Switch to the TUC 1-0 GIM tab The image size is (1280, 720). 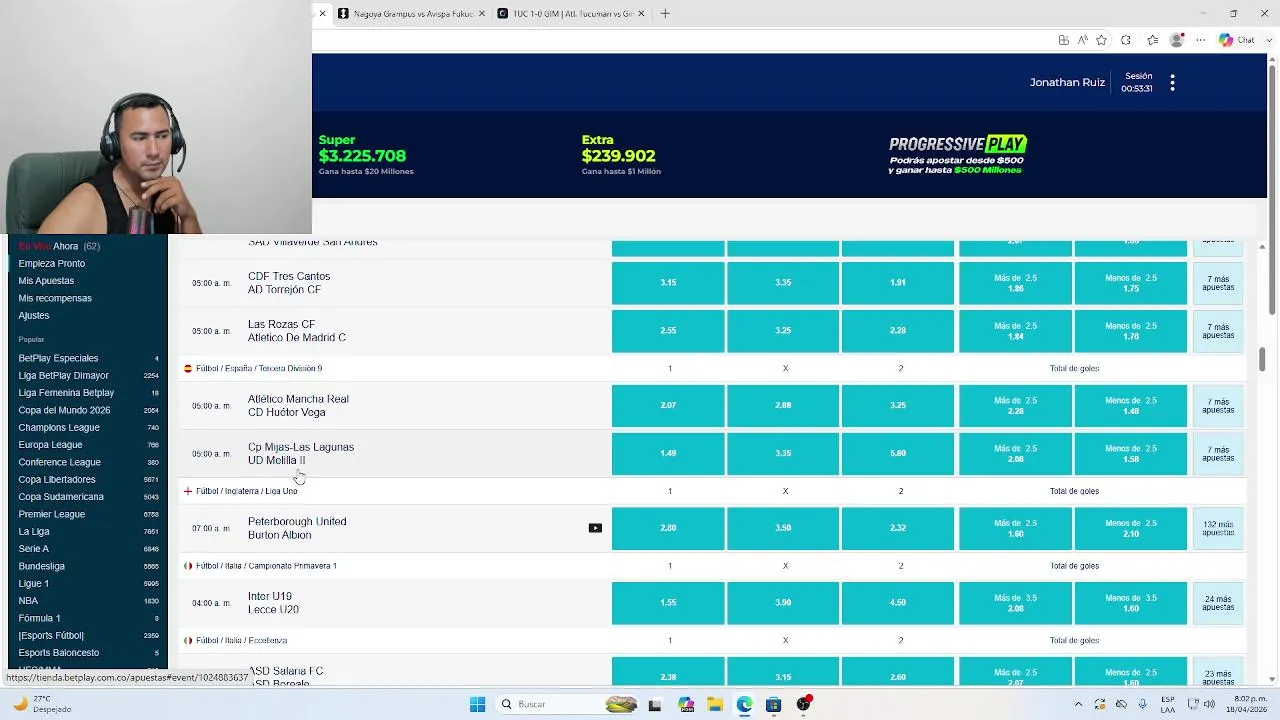click(x=572, y=13)
